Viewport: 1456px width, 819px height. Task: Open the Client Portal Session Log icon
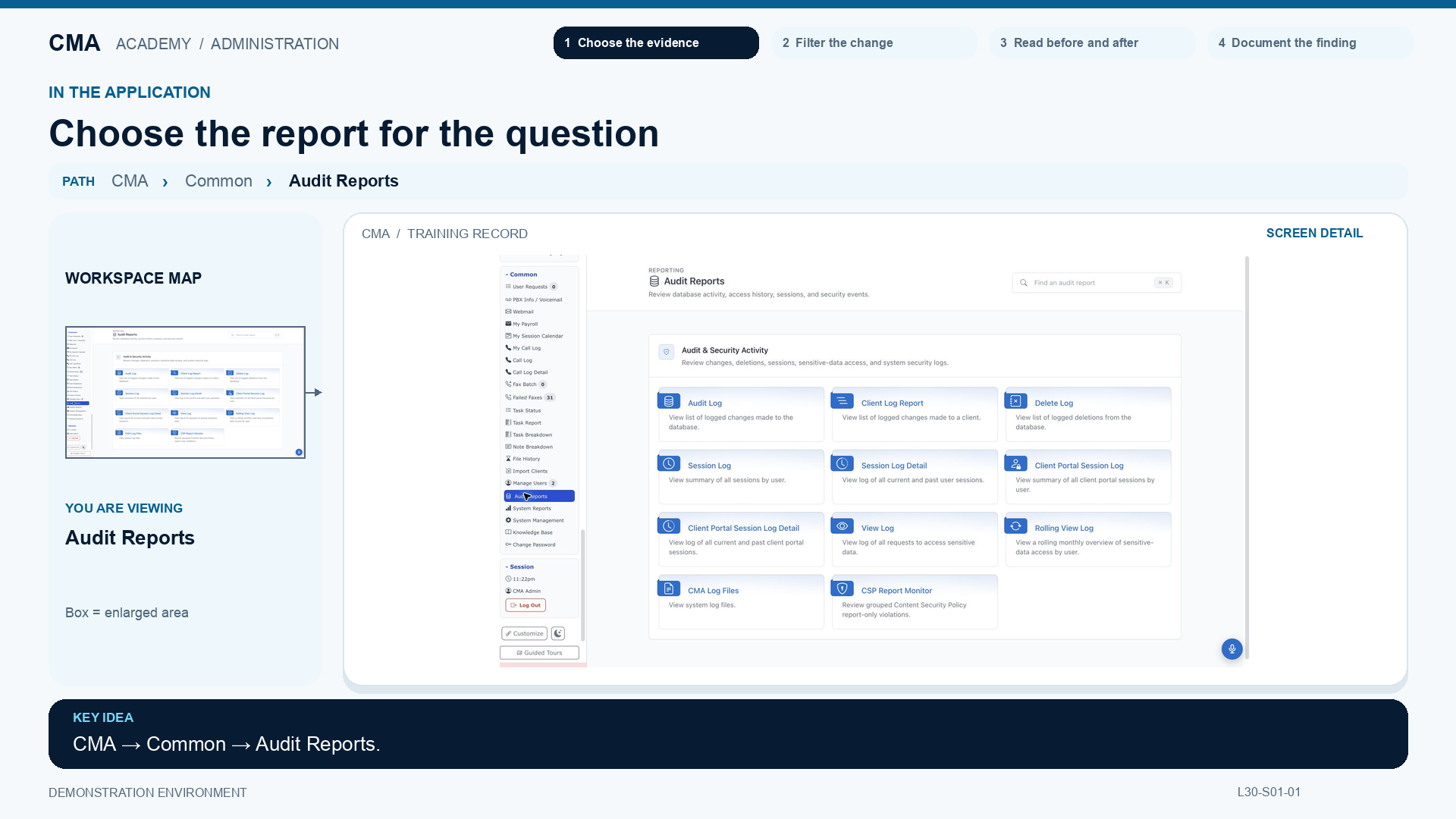pos(1016,463)
